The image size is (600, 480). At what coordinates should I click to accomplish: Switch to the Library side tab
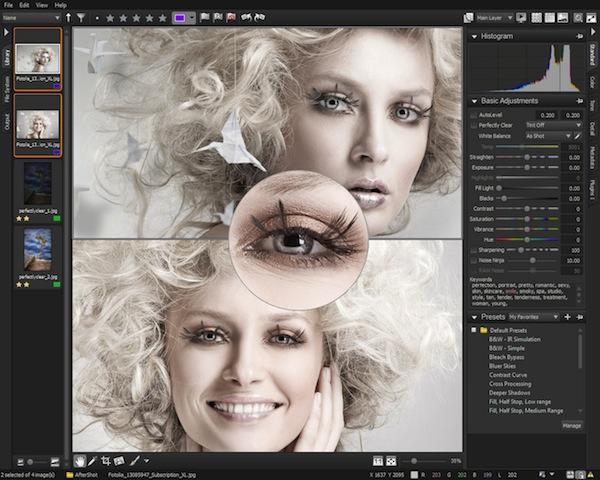tap(7, 57)
